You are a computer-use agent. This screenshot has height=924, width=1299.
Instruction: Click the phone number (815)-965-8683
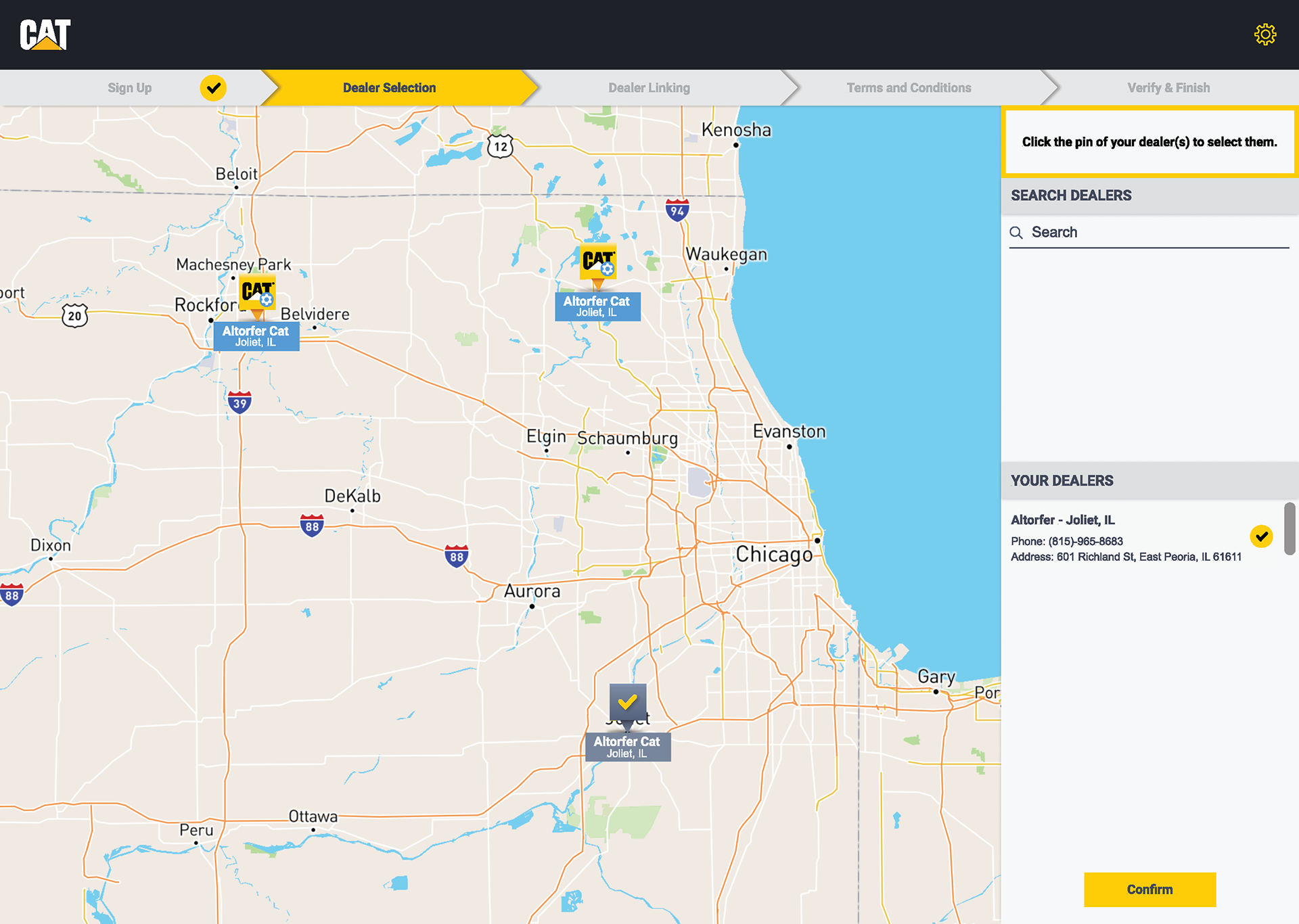pos(1085,541)
